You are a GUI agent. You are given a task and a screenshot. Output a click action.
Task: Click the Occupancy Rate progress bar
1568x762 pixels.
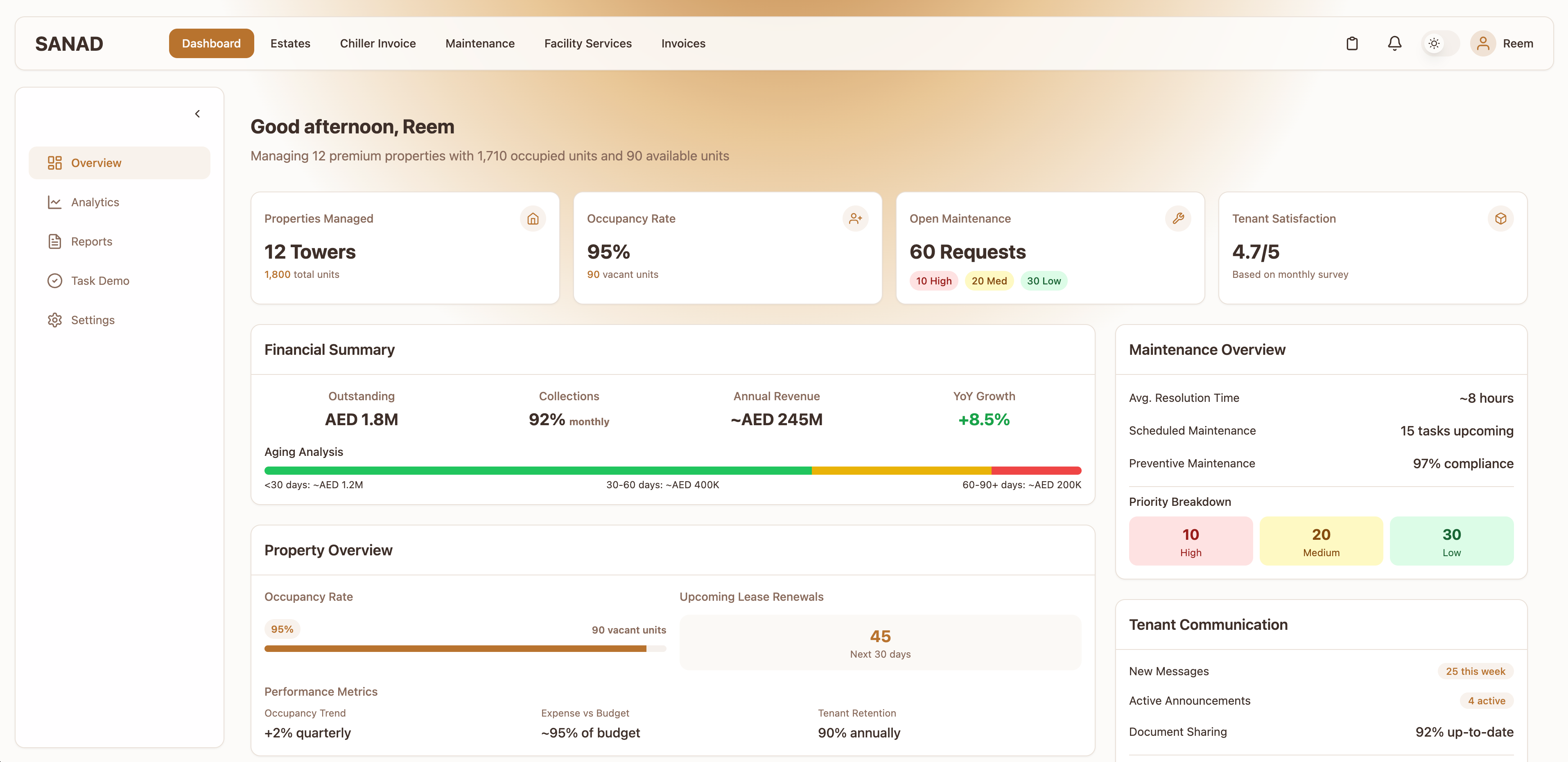point(465,648)
